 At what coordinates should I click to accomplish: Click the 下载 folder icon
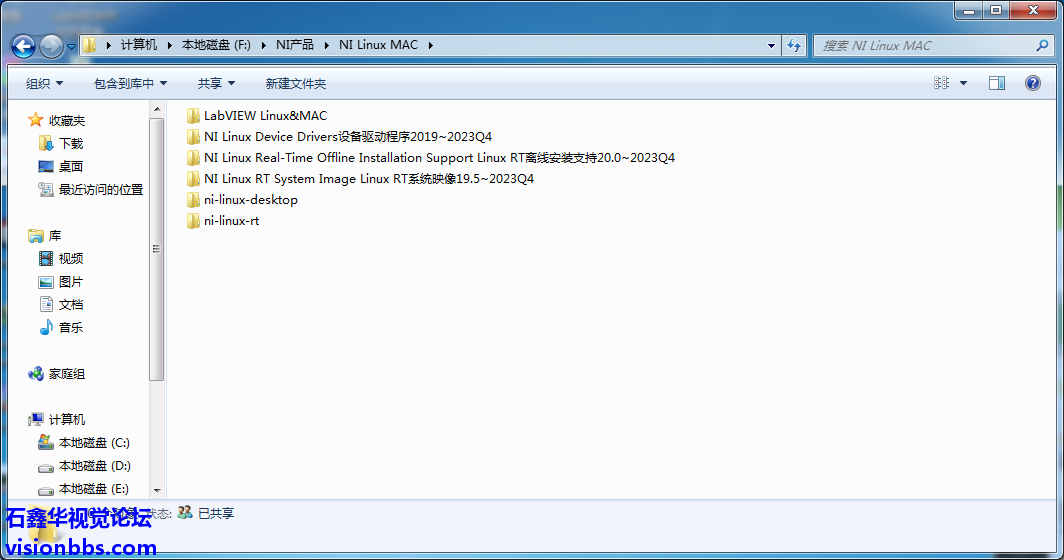coord(45,143)
